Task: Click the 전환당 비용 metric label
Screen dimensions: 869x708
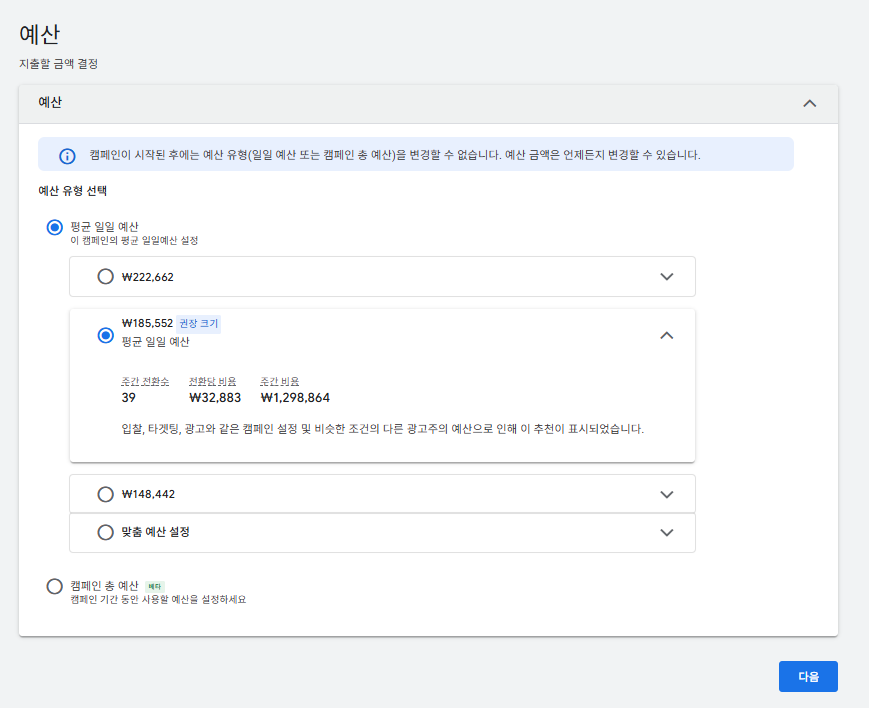Action: pyautogui.click(x=215, y=381)
